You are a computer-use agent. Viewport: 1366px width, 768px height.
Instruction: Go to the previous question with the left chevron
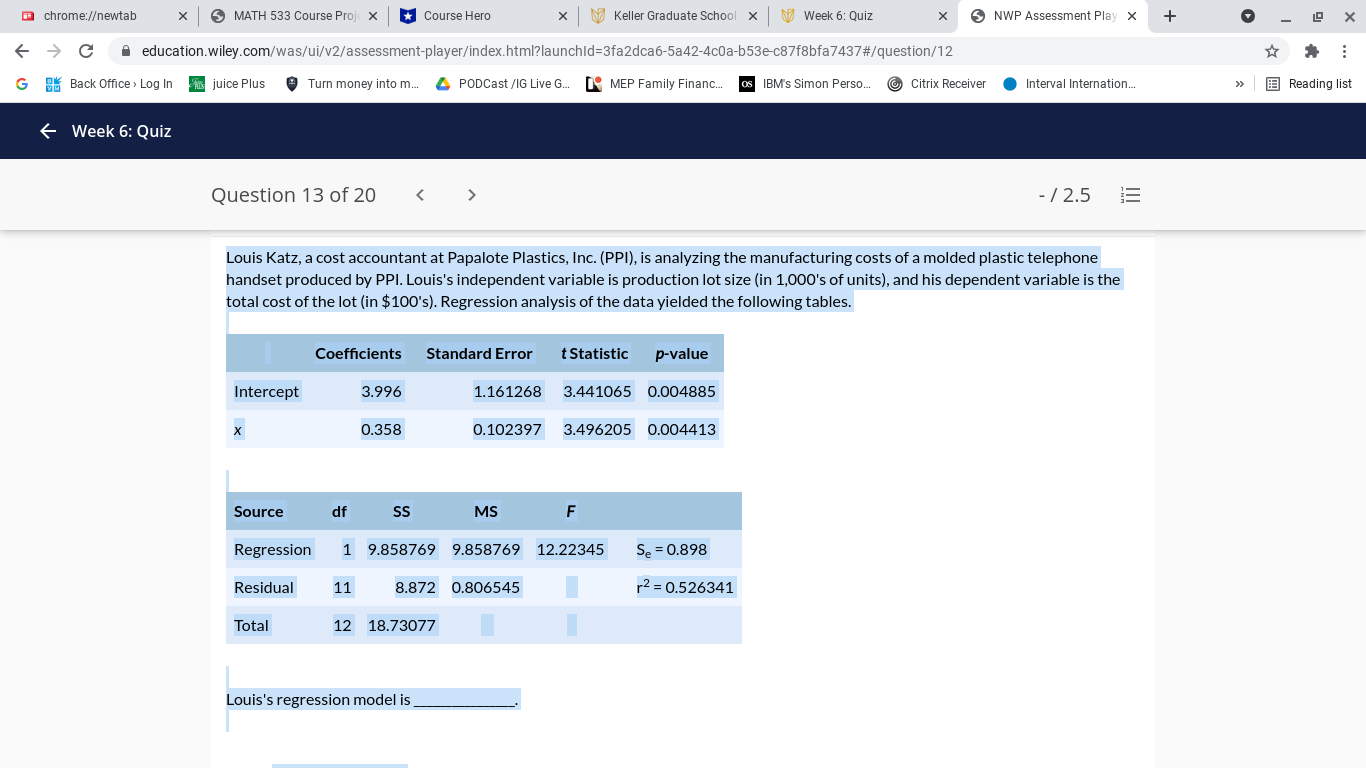pos(420,195)
